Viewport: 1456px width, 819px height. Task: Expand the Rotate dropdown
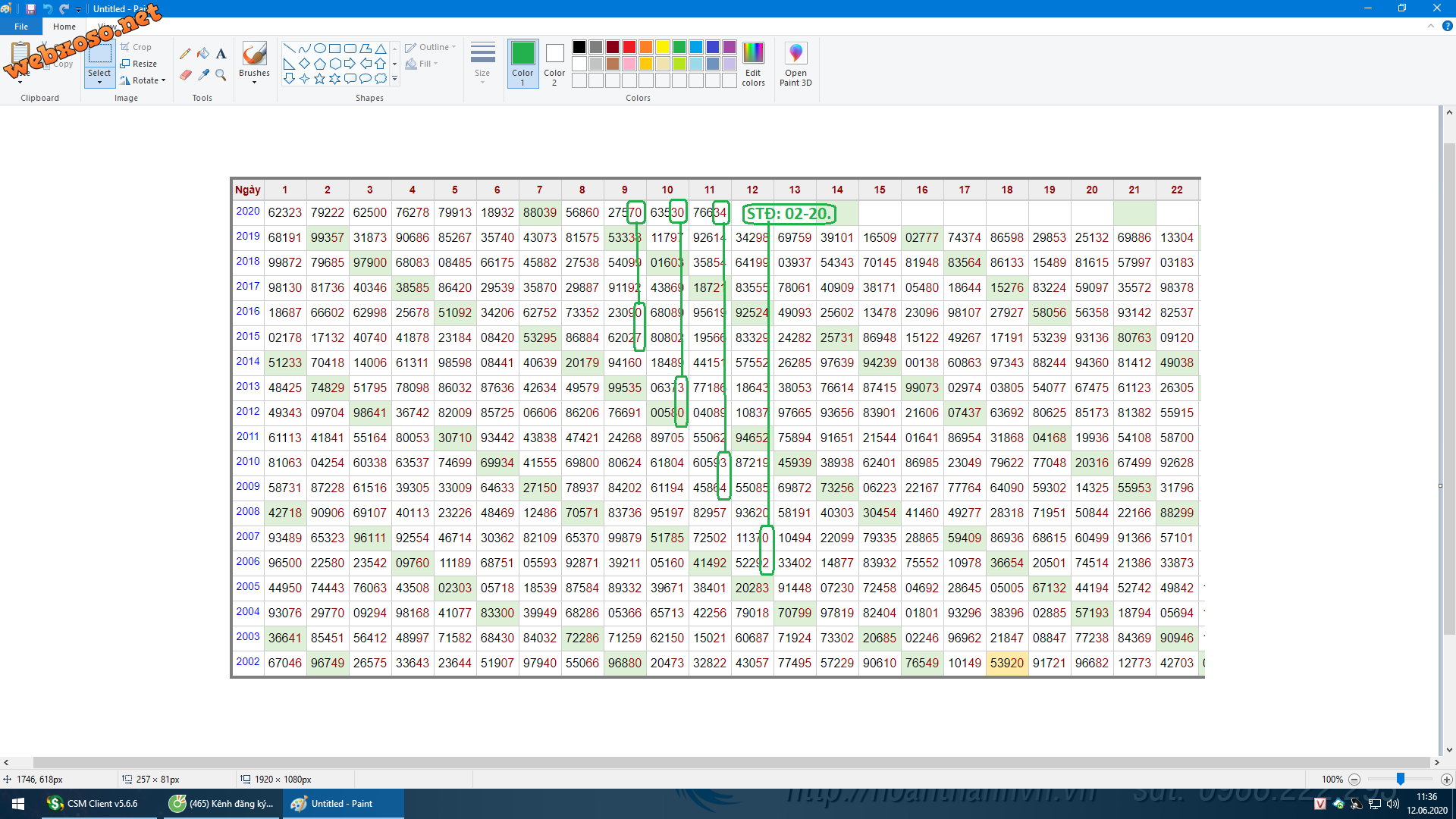click(163, 80)
